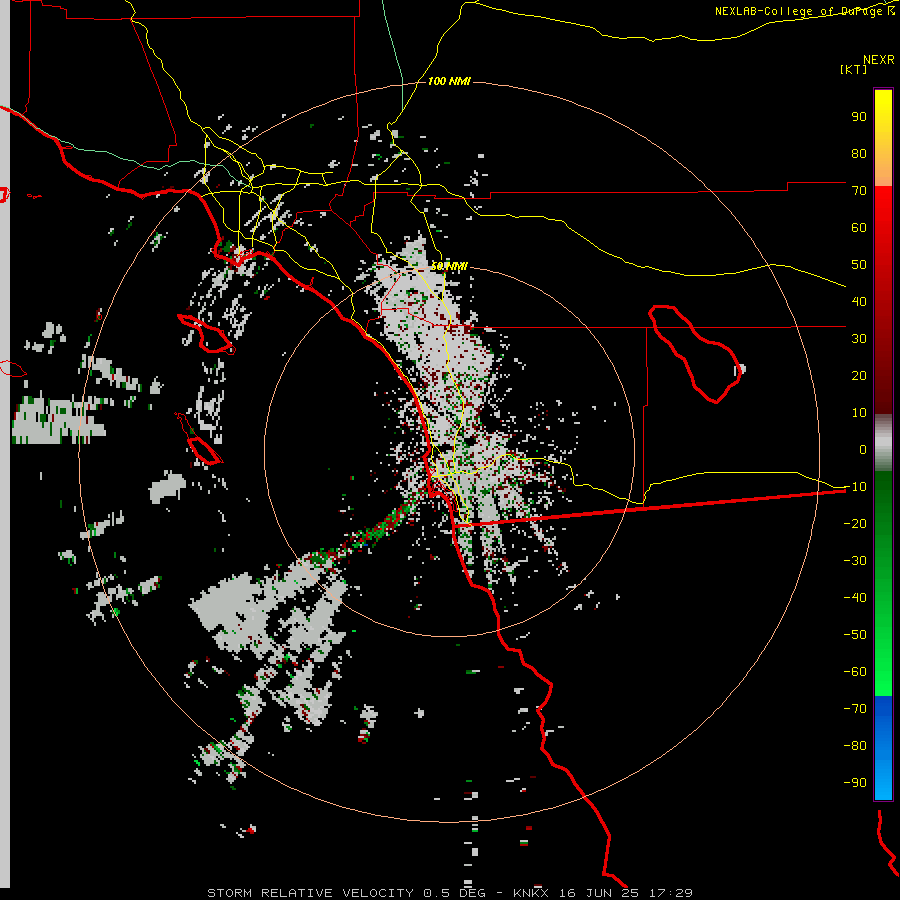Click the -90 value on velocity scale
The height and width of the screenshot is (900, 900).
coord(855,783)
